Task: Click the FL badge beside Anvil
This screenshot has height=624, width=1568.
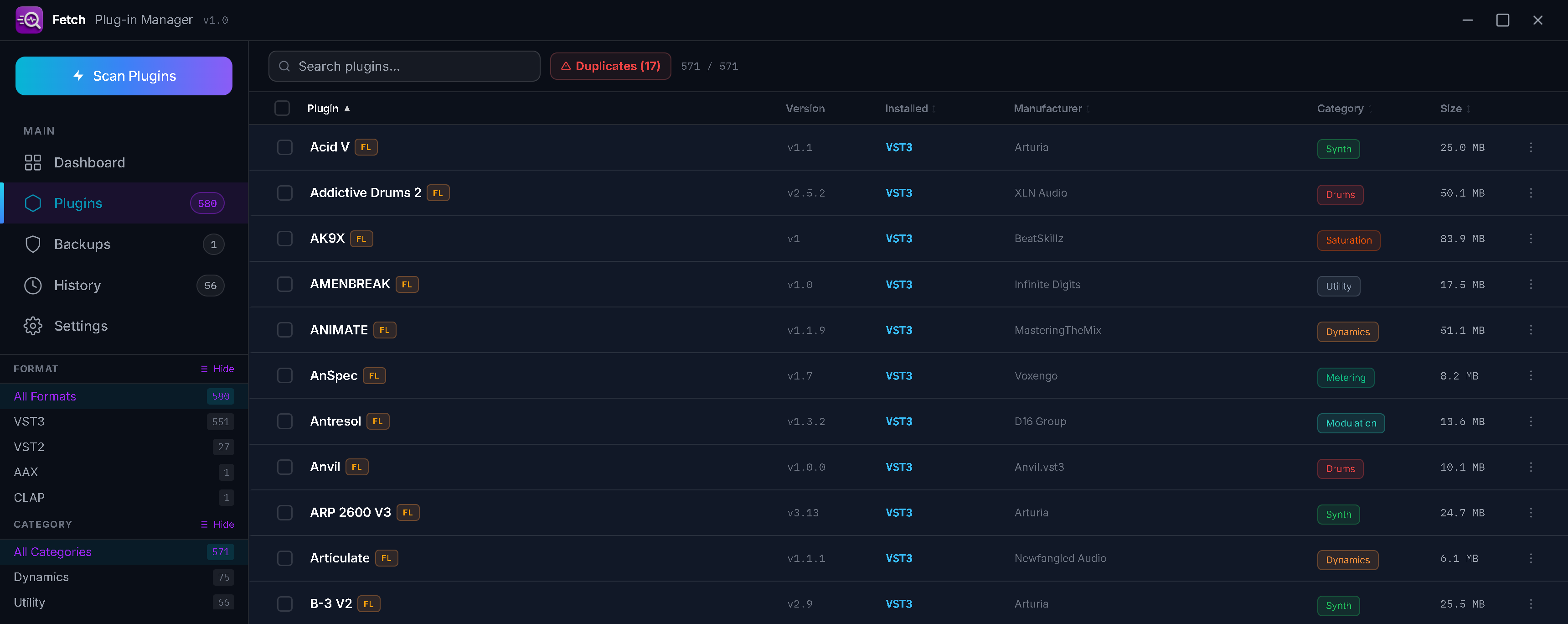Action: pyautogui.click(x=357, y=468)
